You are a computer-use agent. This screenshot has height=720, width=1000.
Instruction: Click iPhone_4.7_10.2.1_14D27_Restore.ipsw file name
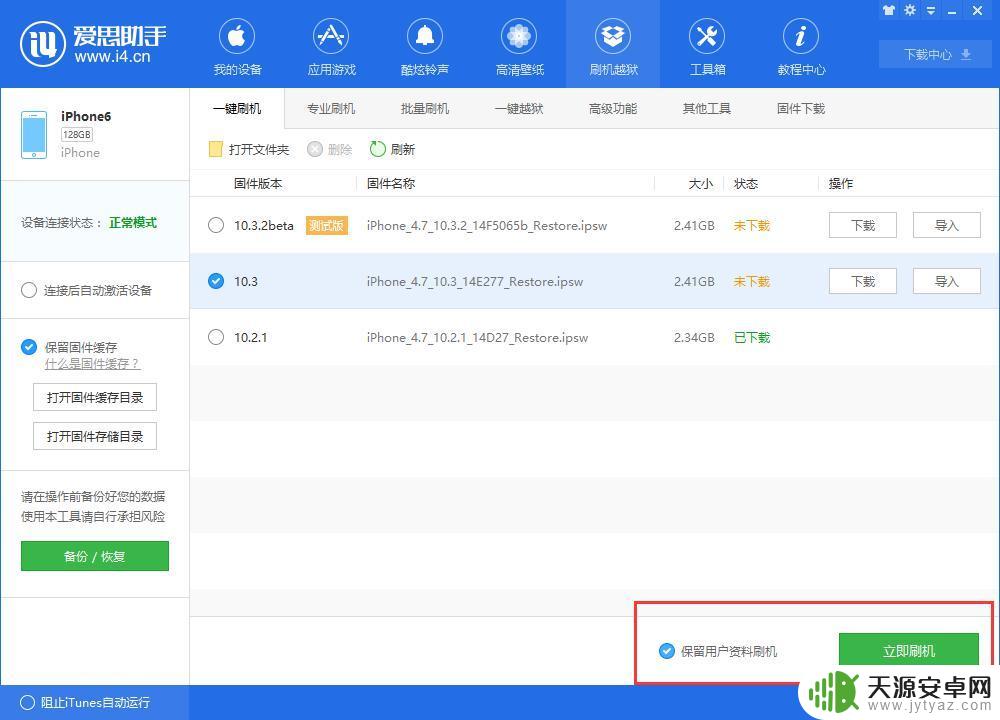(477, 337)
